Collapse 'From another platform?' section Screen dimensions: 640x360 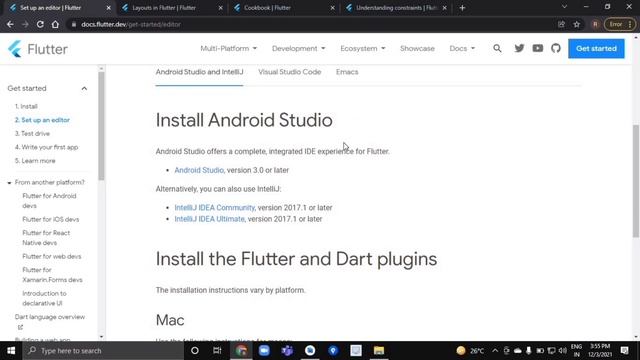(9, 183)
